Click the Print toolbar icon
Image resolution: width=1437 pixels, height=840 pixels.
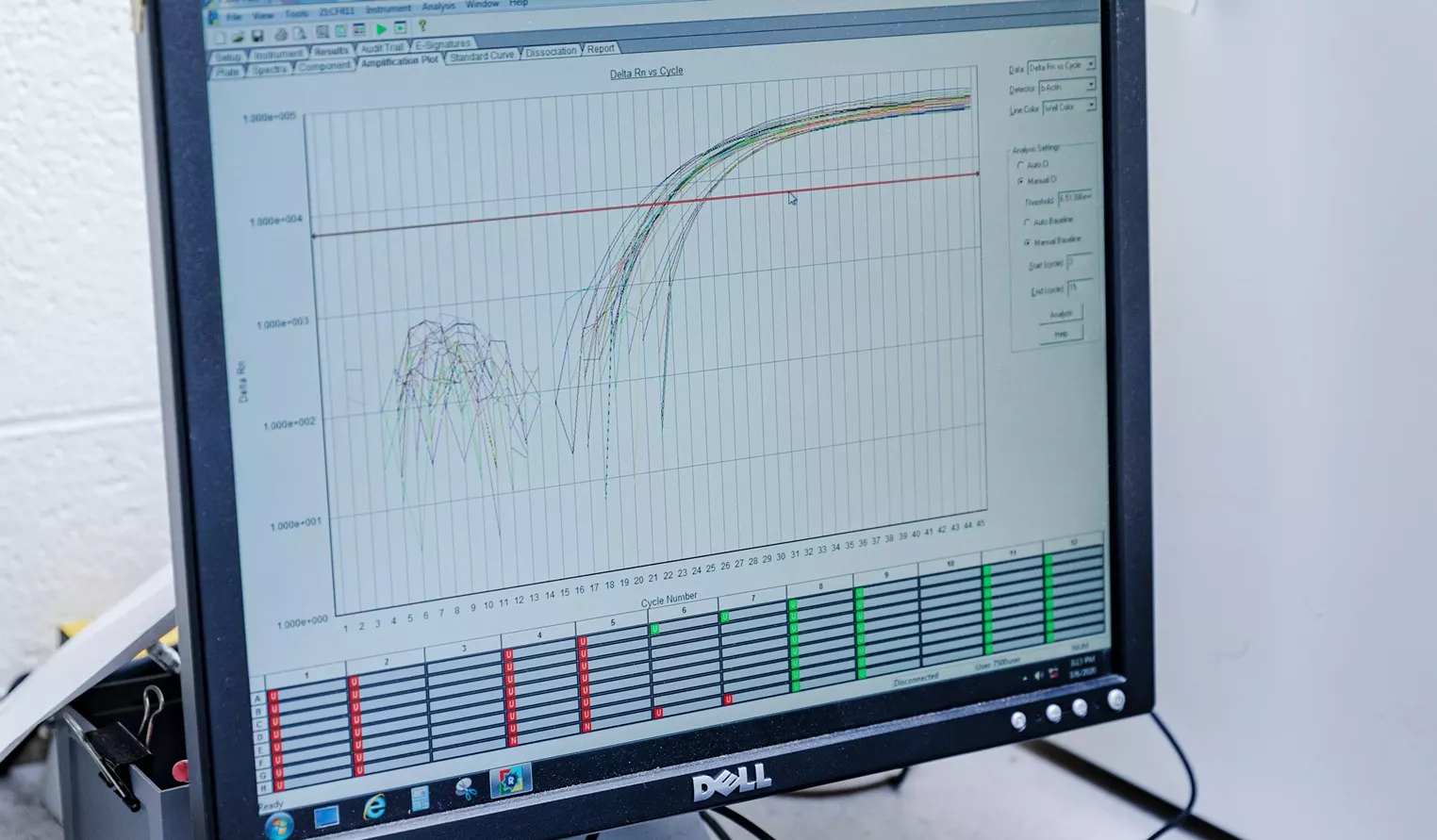point(281,35)
